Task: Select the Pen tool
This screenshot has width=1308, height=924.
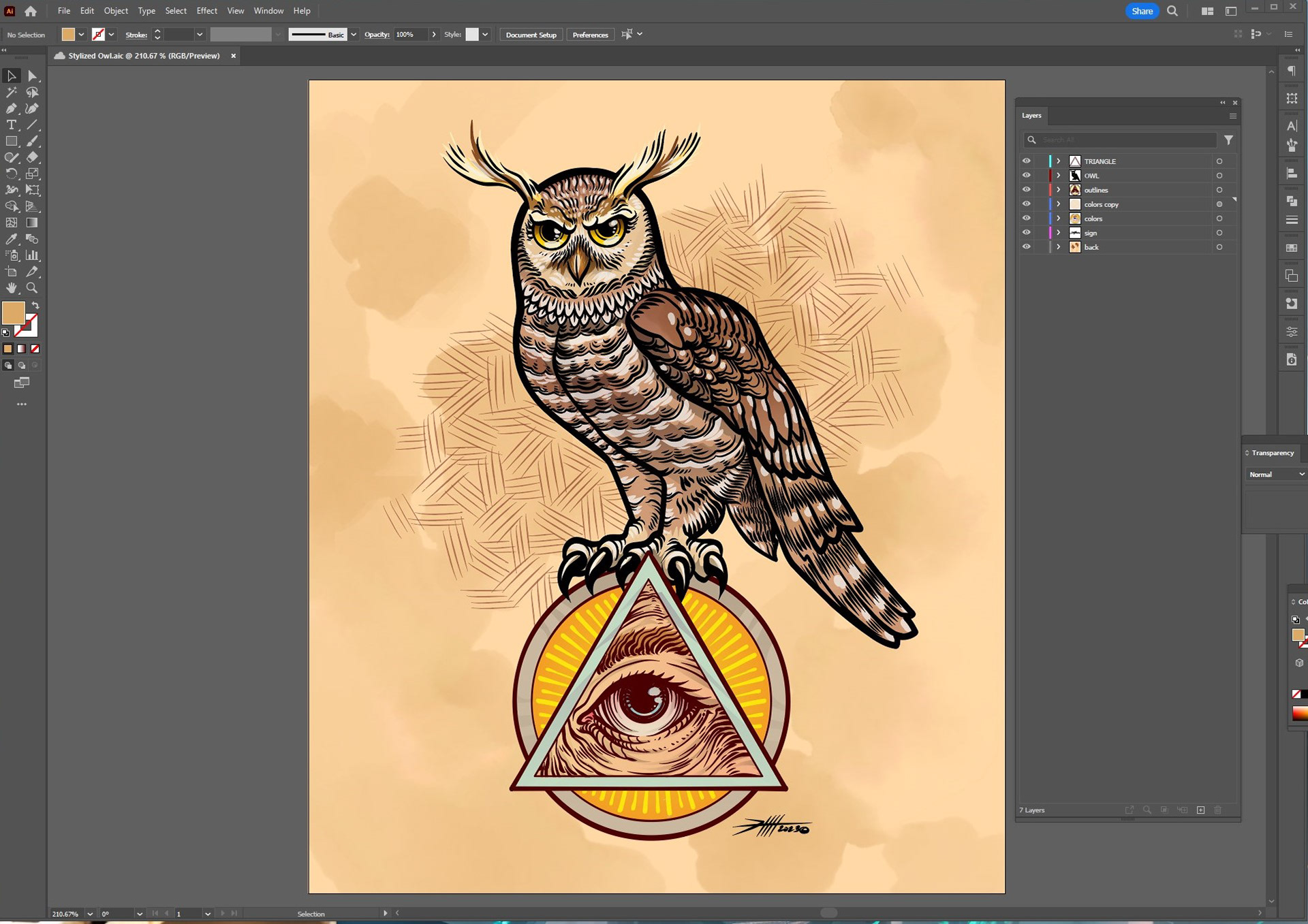Action: (12, 109)
